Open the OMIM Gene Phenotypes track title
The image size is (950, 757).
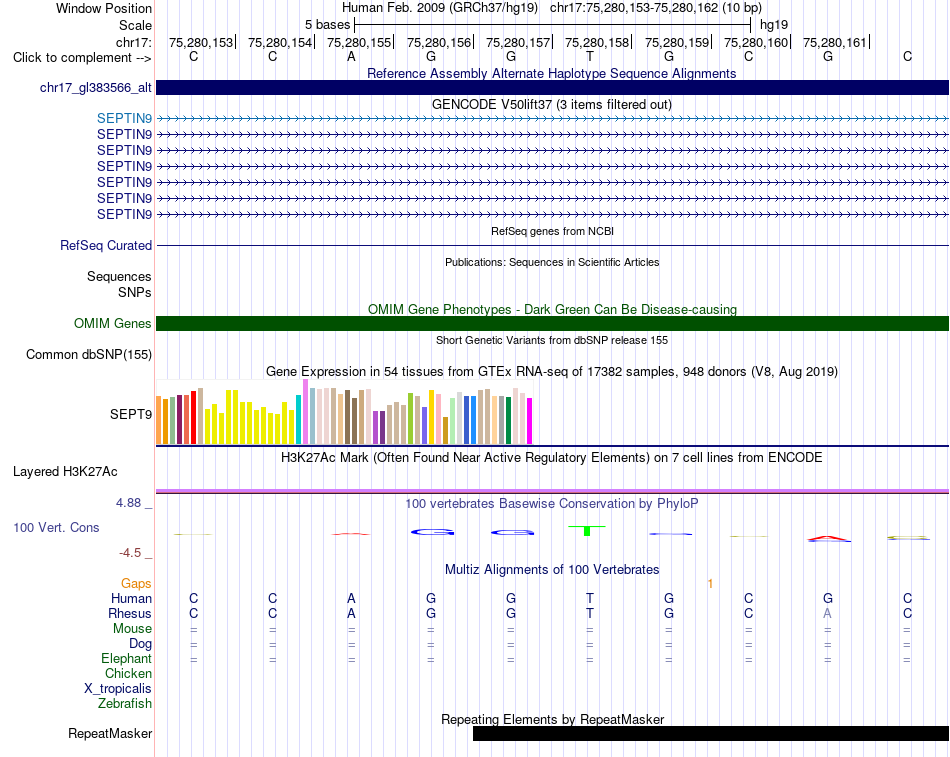click(552, 309)
